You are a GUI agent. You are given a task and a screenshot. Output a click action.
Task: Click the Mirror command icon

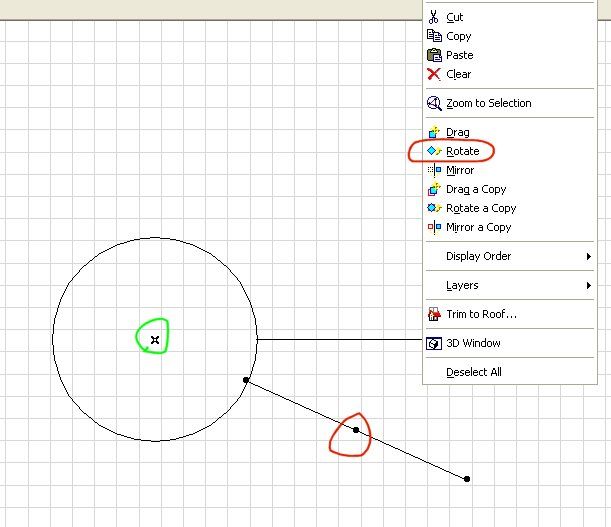click(x=434, y=170)
